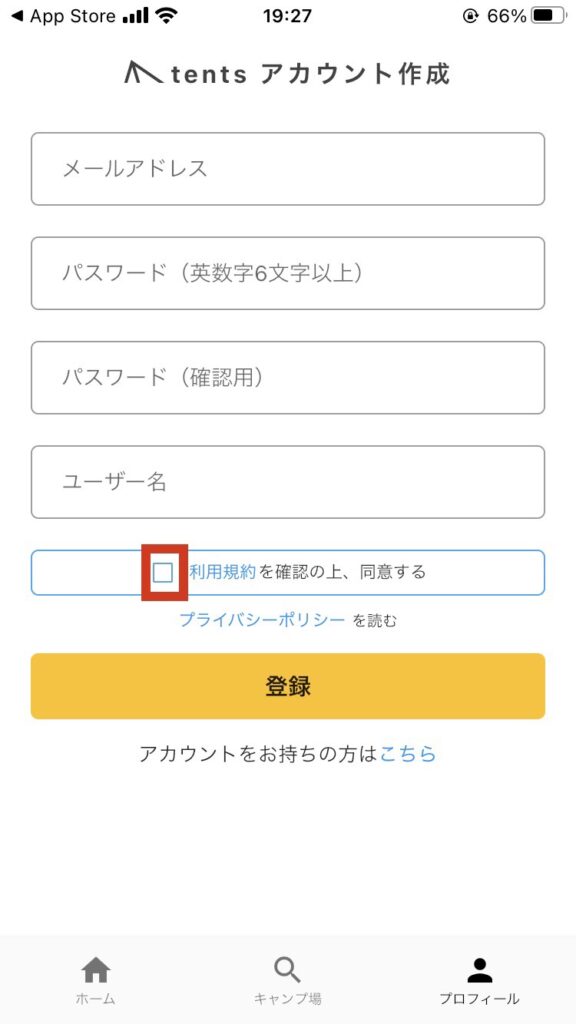This screenshot has width=576, height=1024.
Task: Tap the orientation lock status icon
Action: (470, 16)
